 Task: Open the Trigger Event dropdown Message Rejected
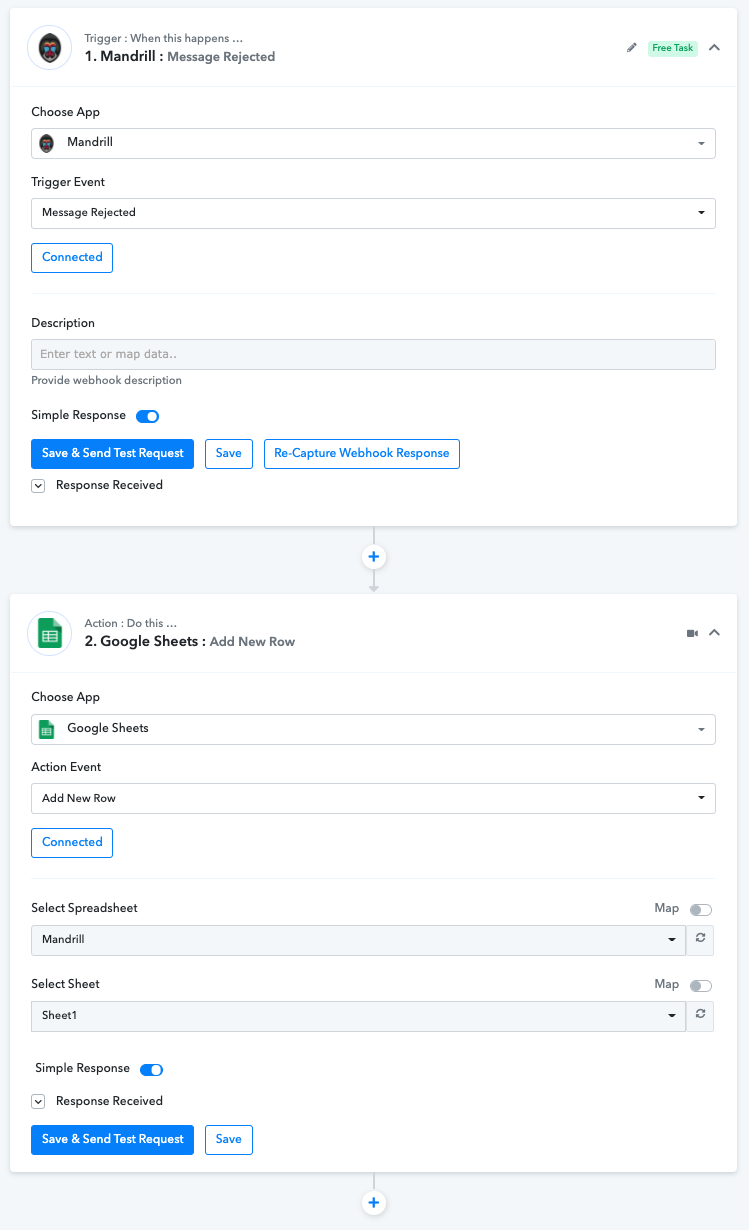tap(373, 213)
